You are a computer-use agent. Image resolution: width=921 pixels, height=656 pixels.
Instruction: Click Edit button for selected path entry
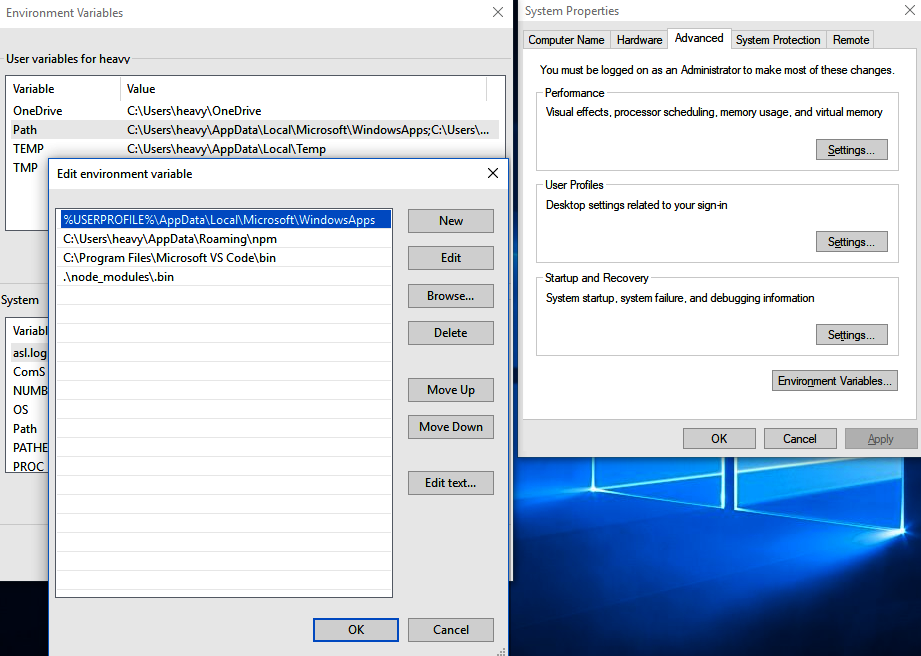[x=451, y=258]
